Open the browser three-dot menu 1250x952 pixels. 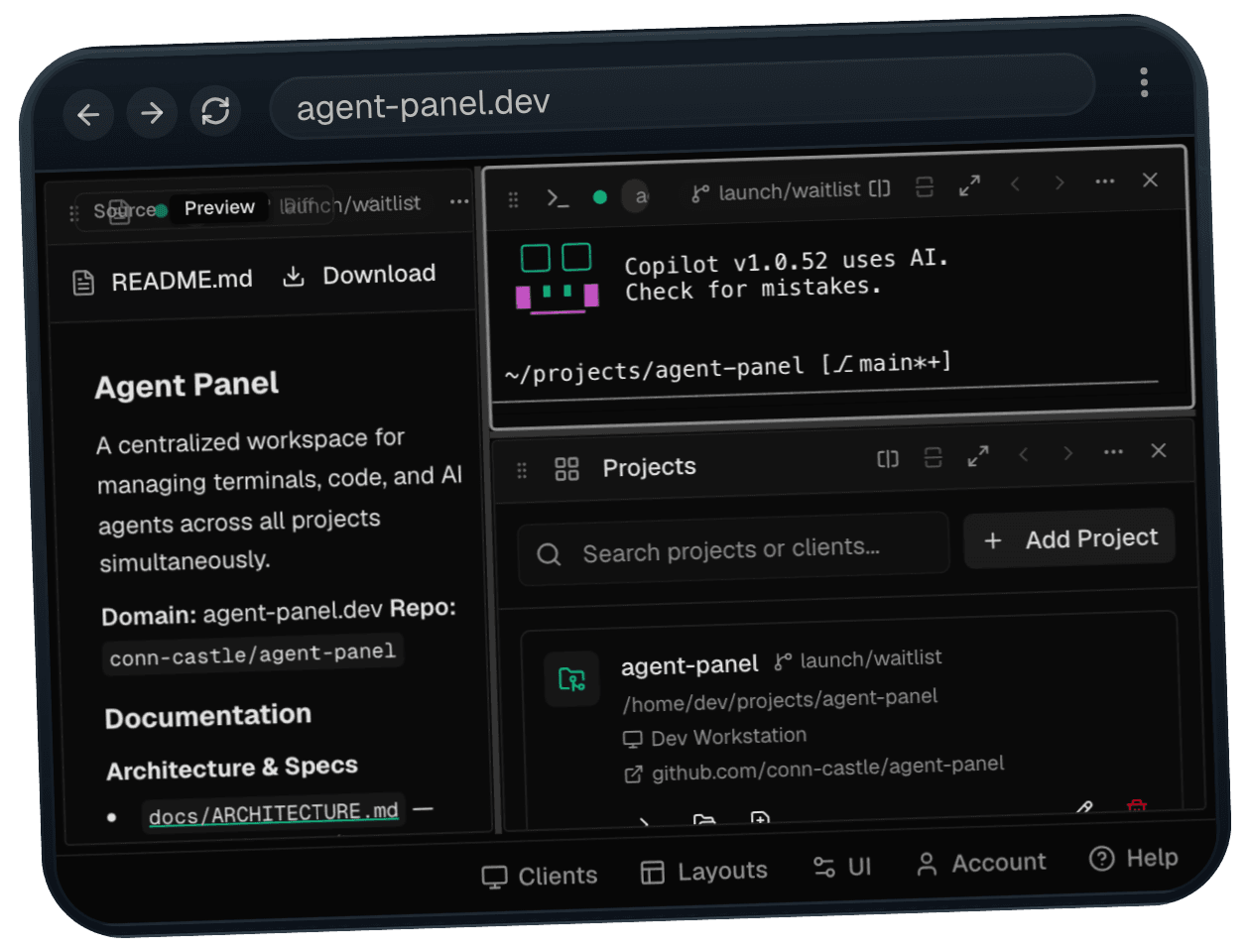pyautogui.click(x=1144, y=82)
